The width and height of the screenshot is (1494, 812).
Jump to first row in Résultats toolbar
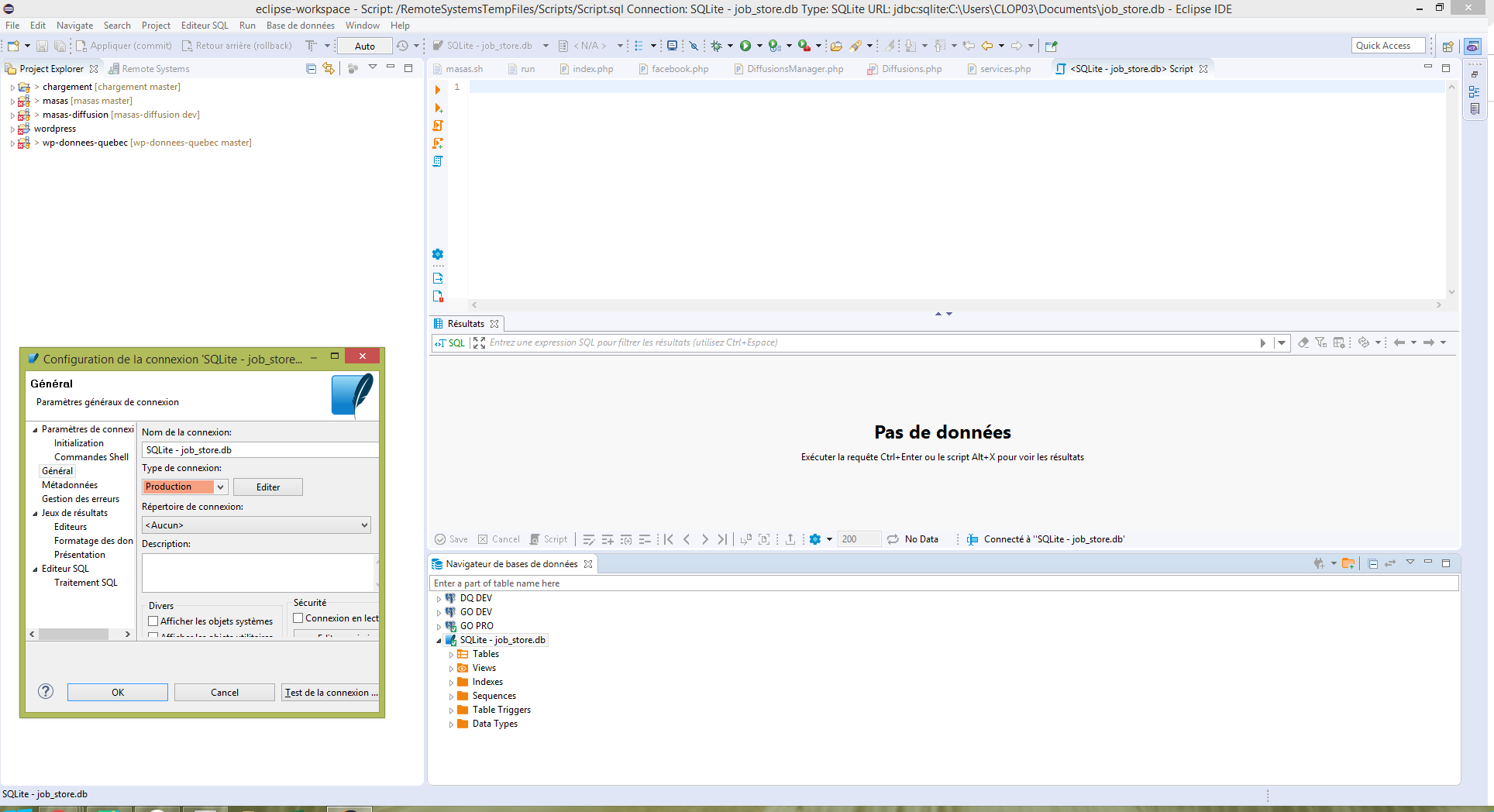(668, 539)
